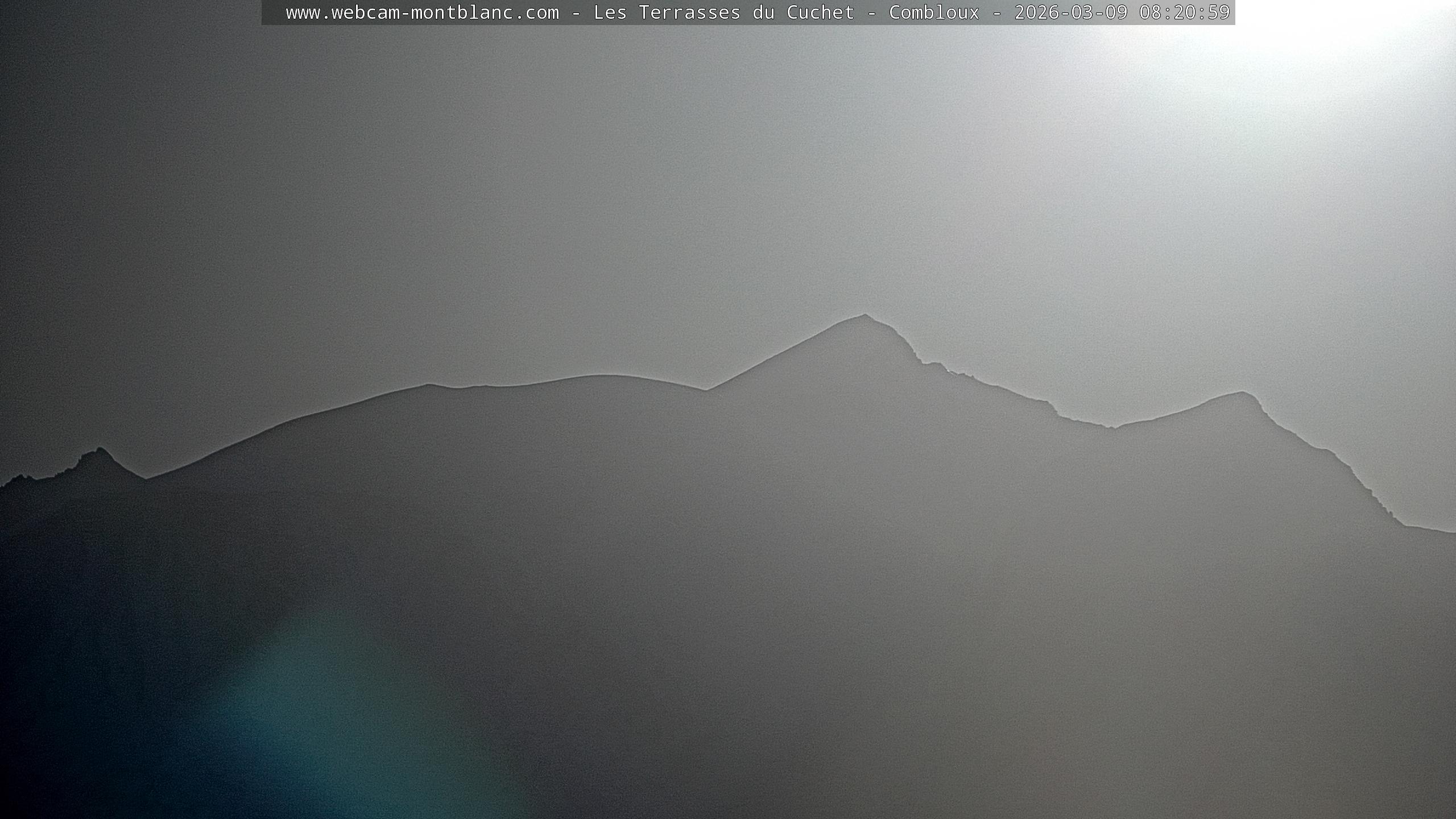Click the word "Cuchet" in the header overlay

[x=820, y=13]
